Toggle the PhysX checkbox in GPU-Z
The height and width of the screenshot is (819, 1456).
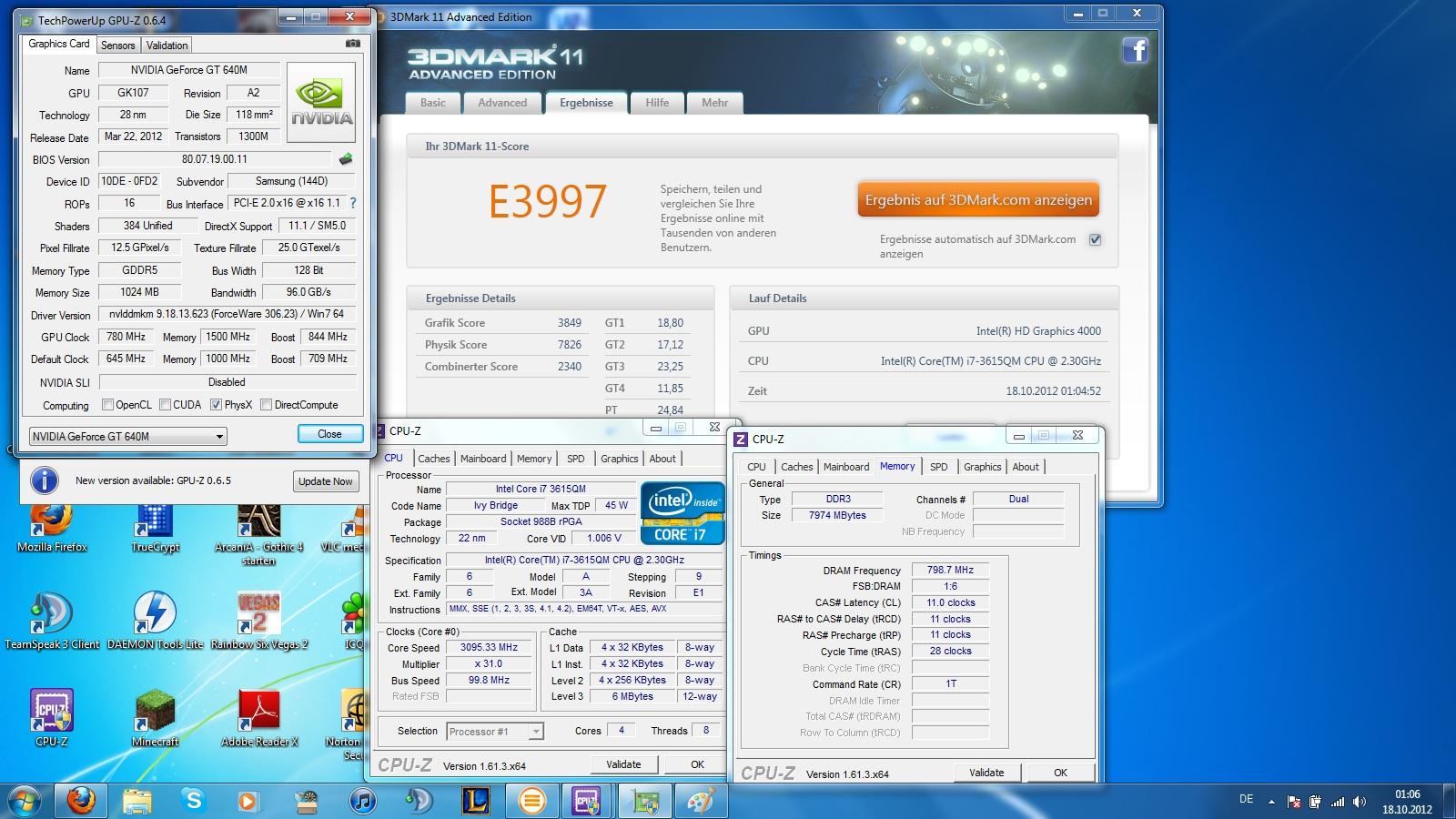point(216,405)
